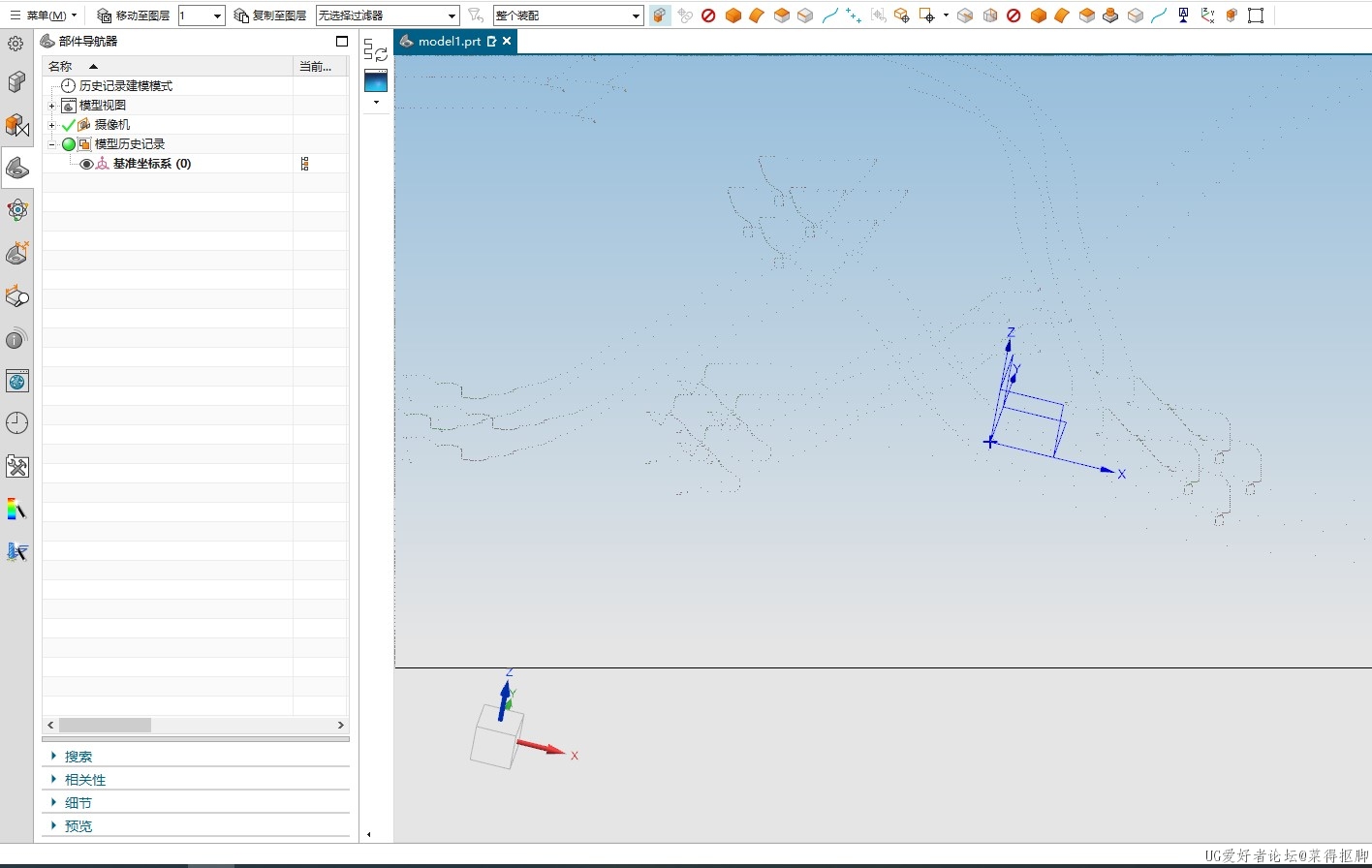Open the layer number 1 dropdown
1372x868 pixels.
pyautogui.click(x=217, y=15)
